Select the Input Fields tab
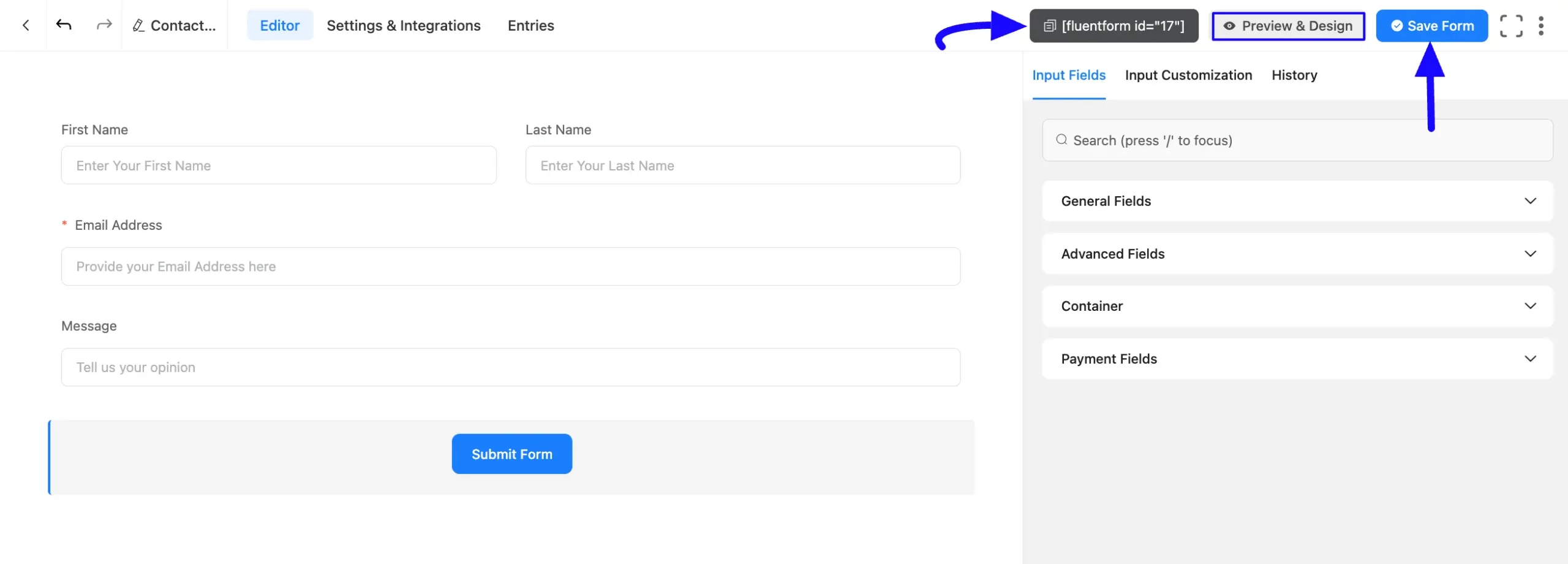 [x=1069, y=75]
